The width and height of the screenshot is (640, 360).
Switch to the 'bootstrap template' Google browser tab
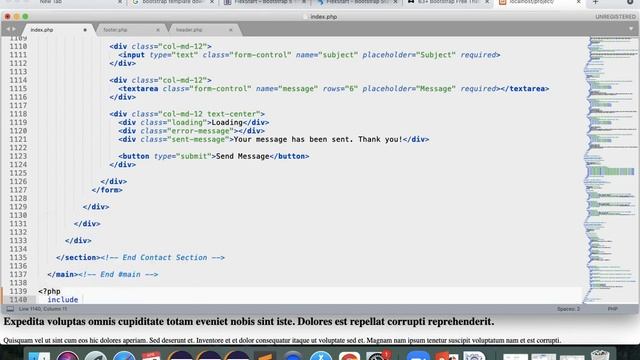[x=173, y=2]
